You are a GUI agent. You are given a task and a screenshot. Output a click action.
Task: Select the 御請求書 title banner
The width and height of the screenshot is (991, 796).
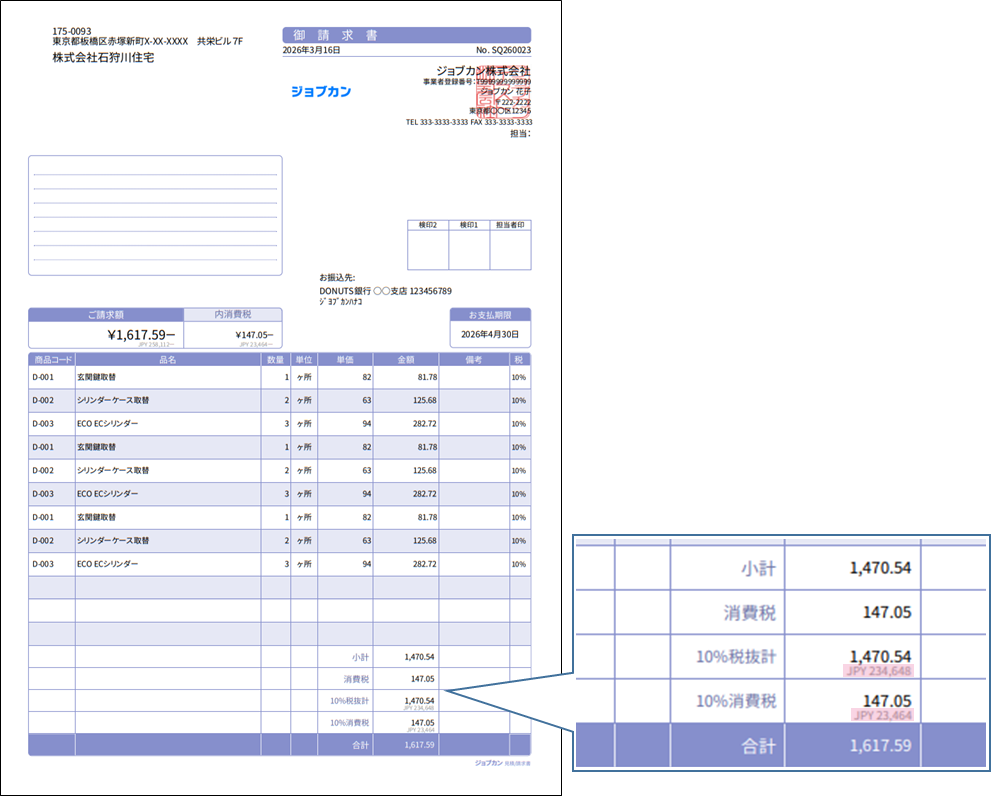click(x=406, y=35)
